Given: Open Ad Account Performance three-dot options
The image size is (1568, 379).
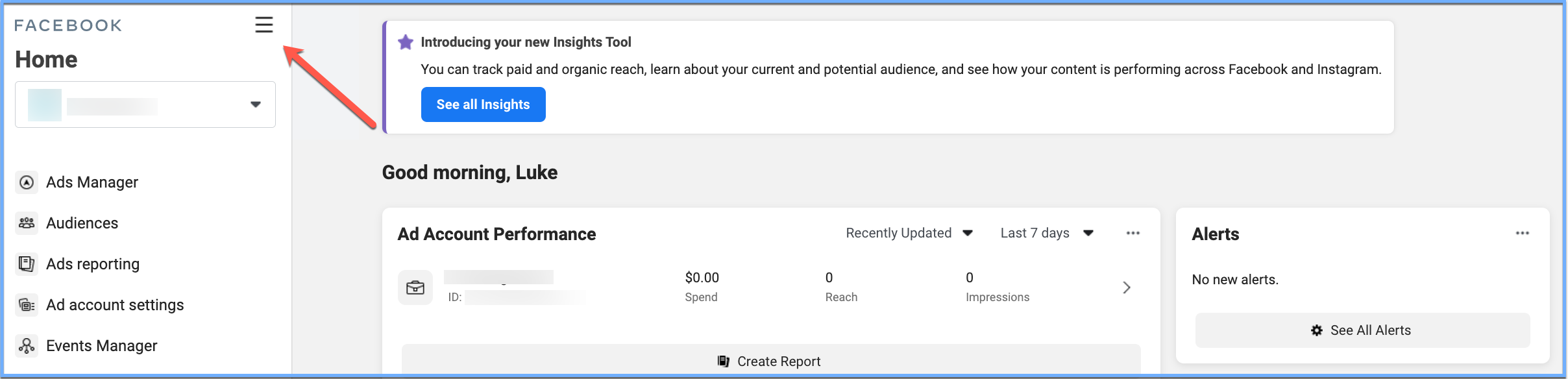Looking at the screenshot, I should pos(1133,233).
